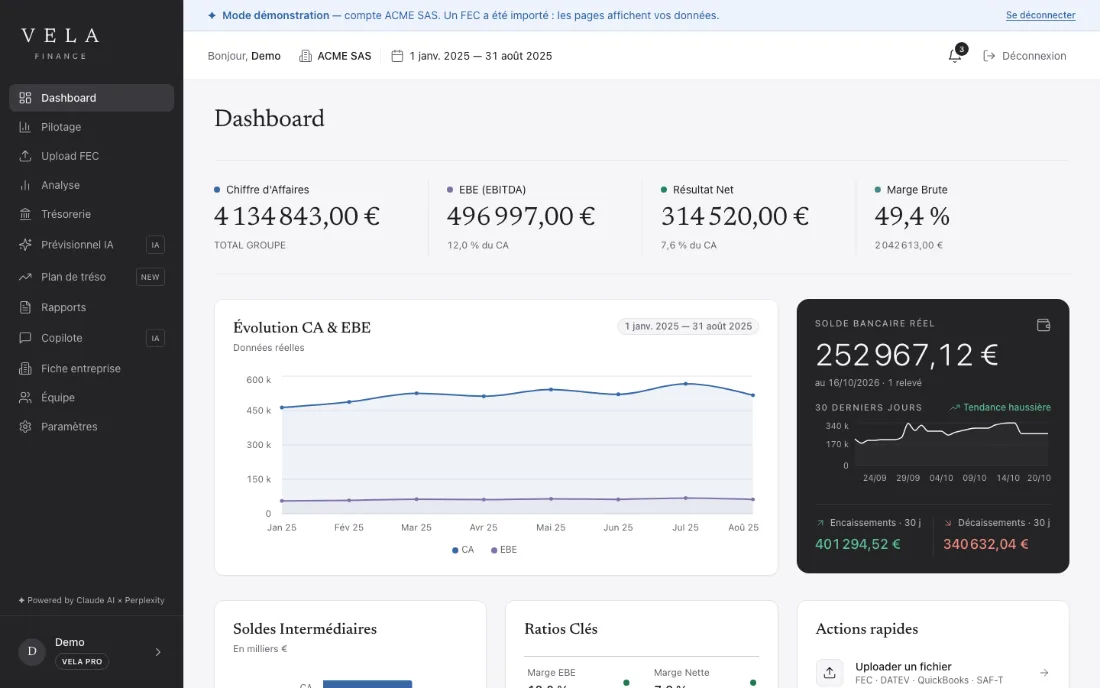The height and width of the screenshot is (688, 1100).
Task: Click the Chiffre d'Affaires value 4 134 843,00 €
Action: (297, 216)
